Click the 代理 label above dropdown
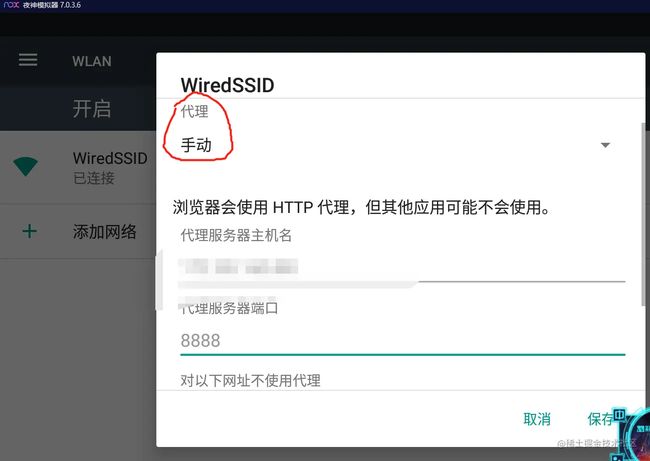Image resolution: width=650 pixels, height=461 pixels. pos(194,111)
